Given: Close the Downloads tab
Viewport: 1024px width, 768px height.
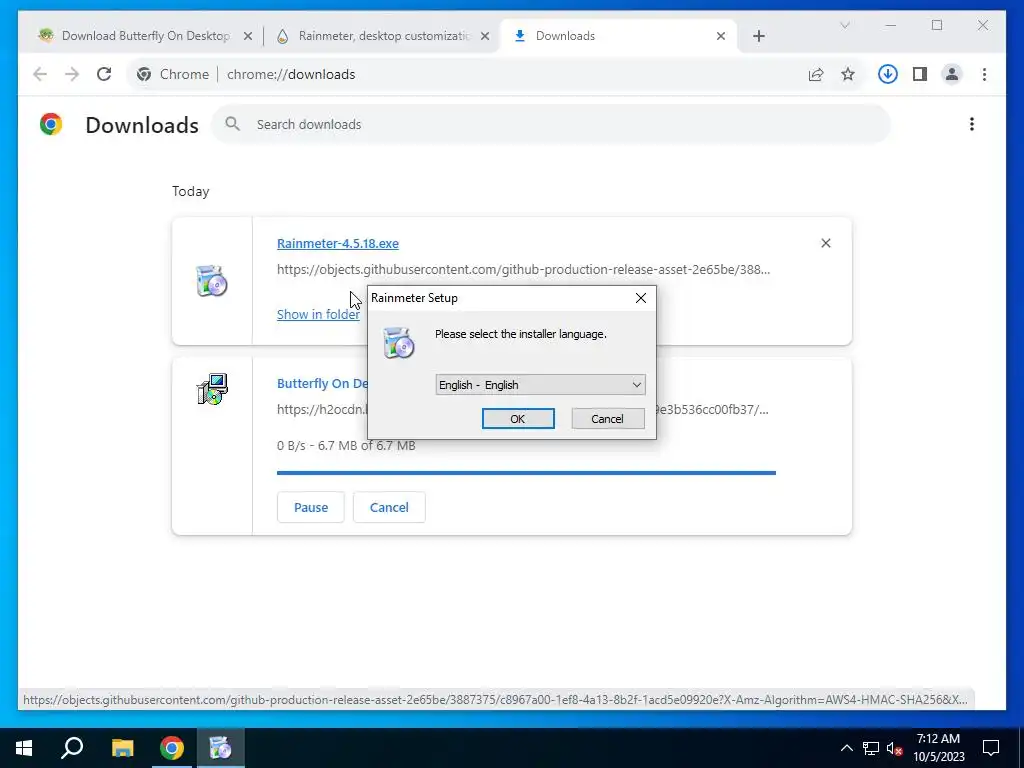Looking at the screenshot, I should [x=720, y=36].
